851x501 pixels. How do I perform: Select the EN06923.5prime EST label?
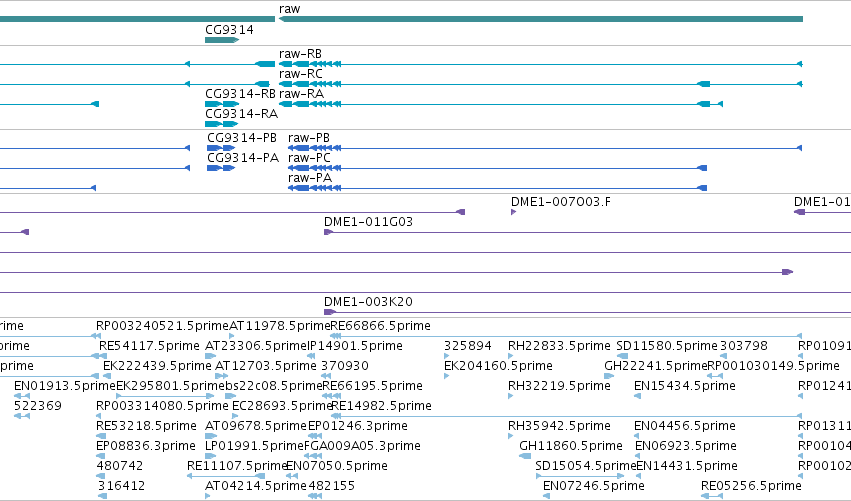(686, 446)
